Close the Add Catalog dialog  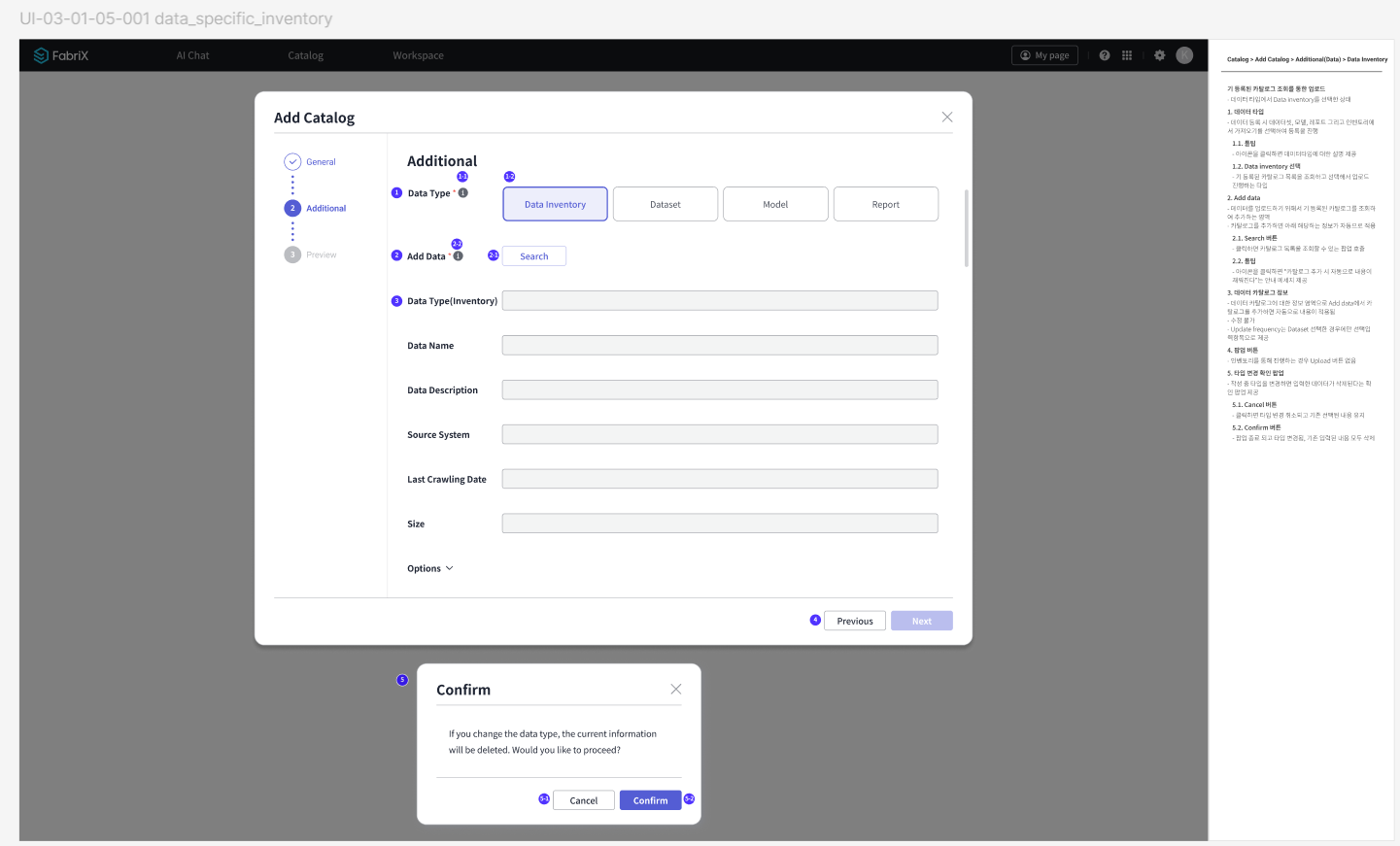(x=947, y=118)
